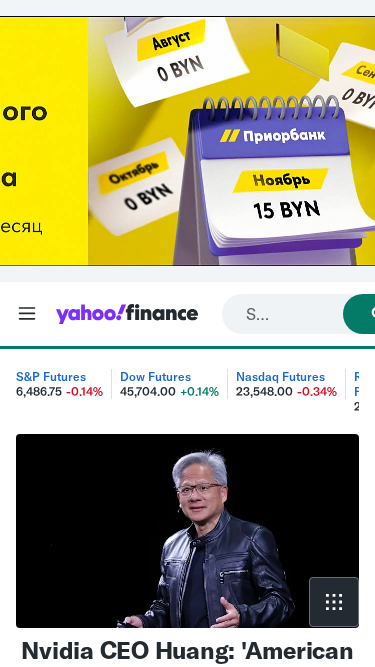Click the Nasdaq Futures -0.34% change
This screenshot has width=375, height=667.
[317, 392]
